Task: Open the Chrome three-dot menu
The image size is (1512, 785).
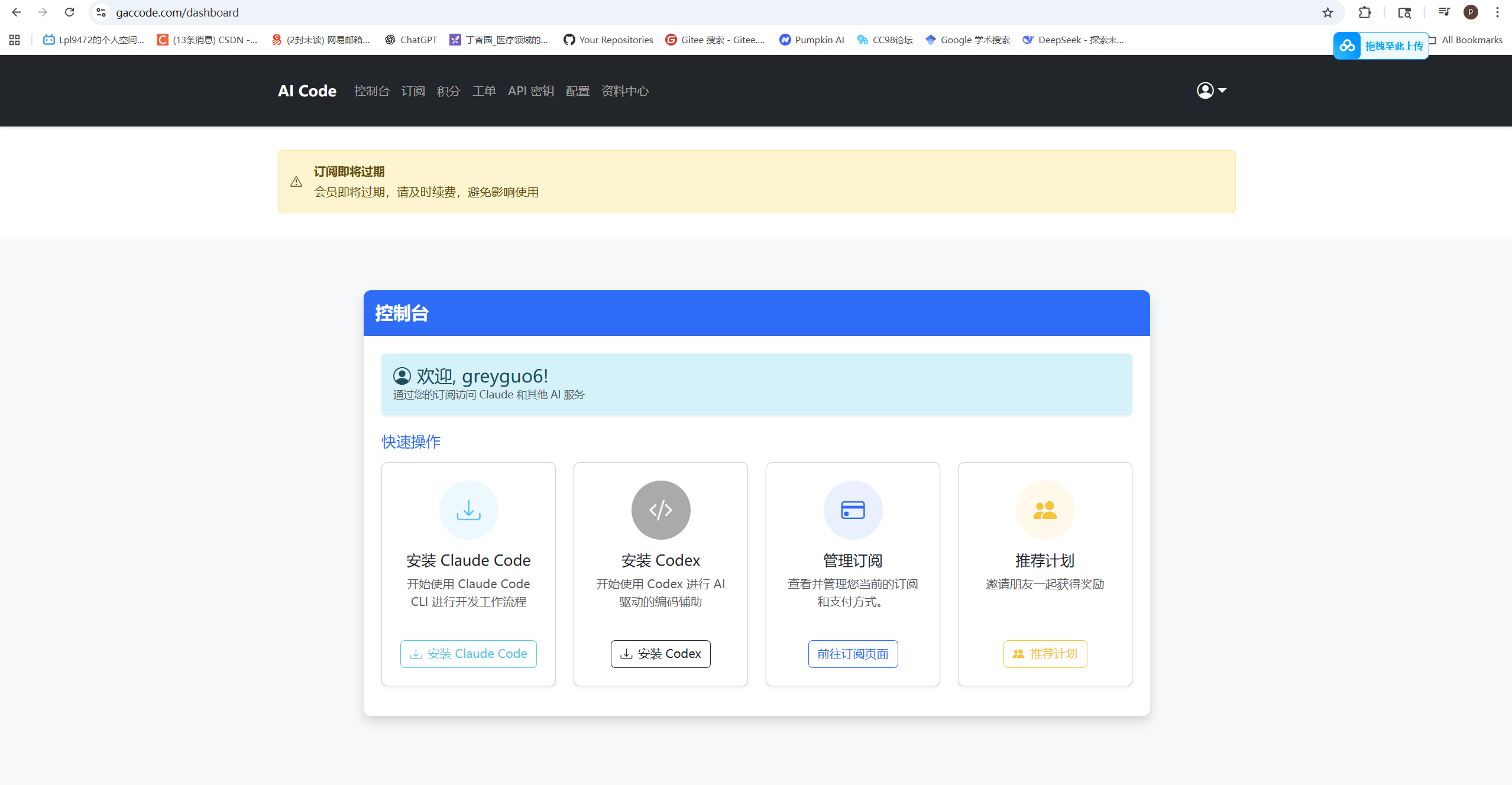Action: (1497, 12)
